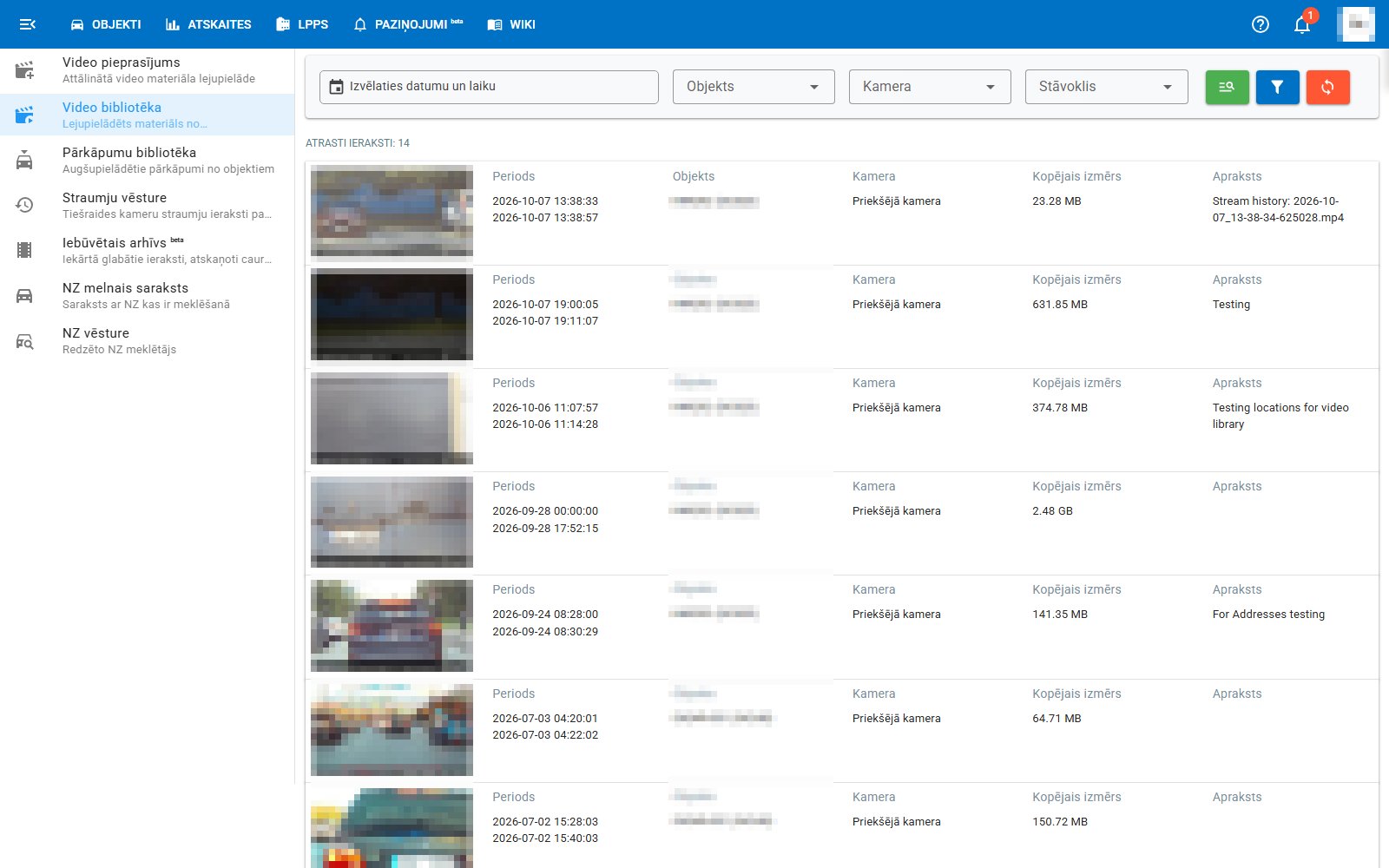1389x868 pixels.
Task: Click the green search list button
Action: [1228, 87]
